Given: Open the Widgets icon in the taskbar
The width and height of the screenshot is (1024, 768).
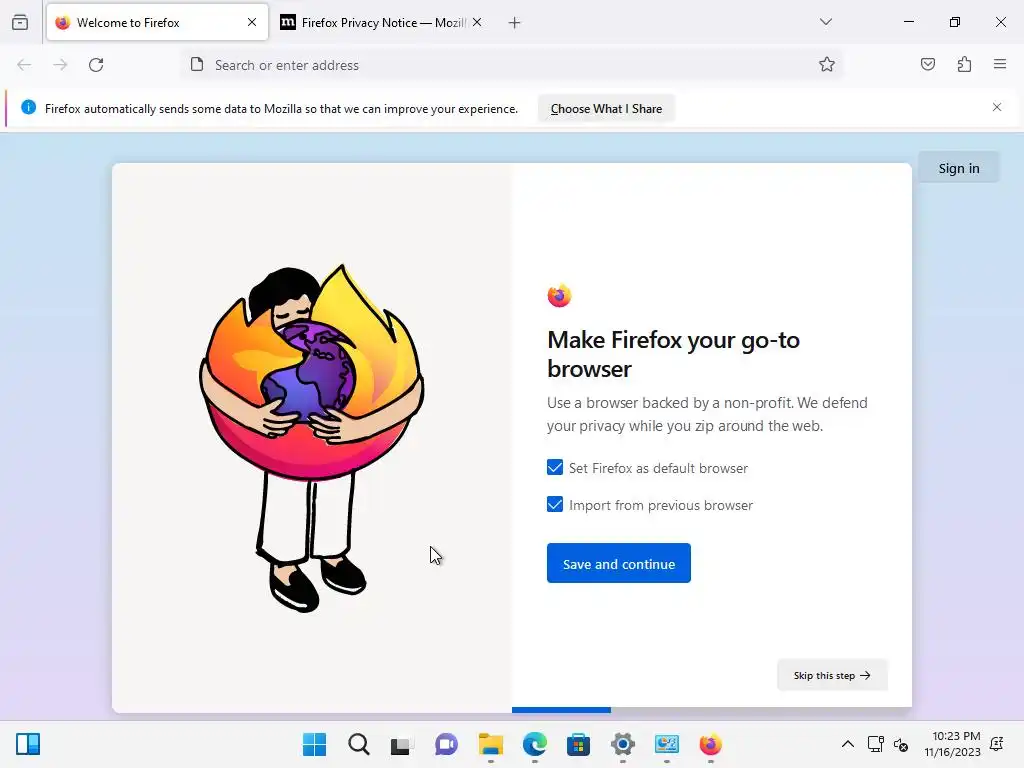Looking at the screenshot, I should pyautogui.click(x=28, y=744).
